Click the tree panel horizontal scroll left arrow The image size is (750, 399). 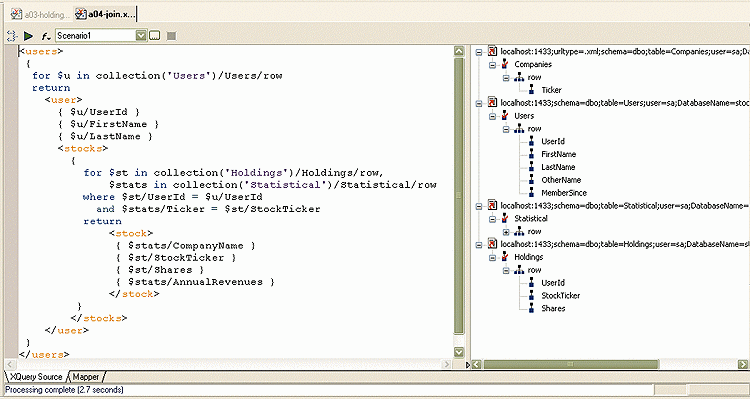[x=476, y=365]
